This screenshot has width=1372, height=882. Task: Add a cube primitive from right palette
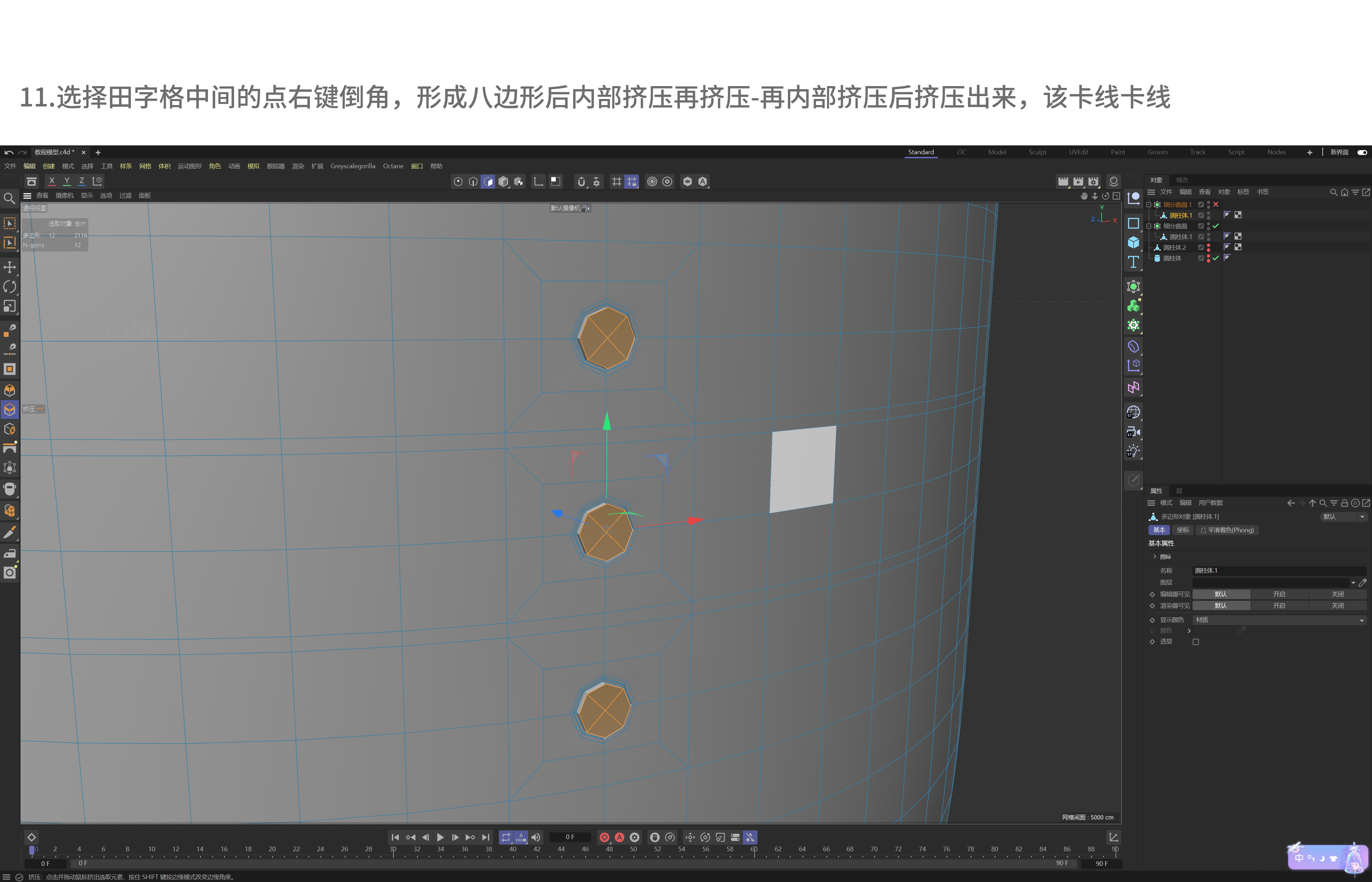point(1133,243)
